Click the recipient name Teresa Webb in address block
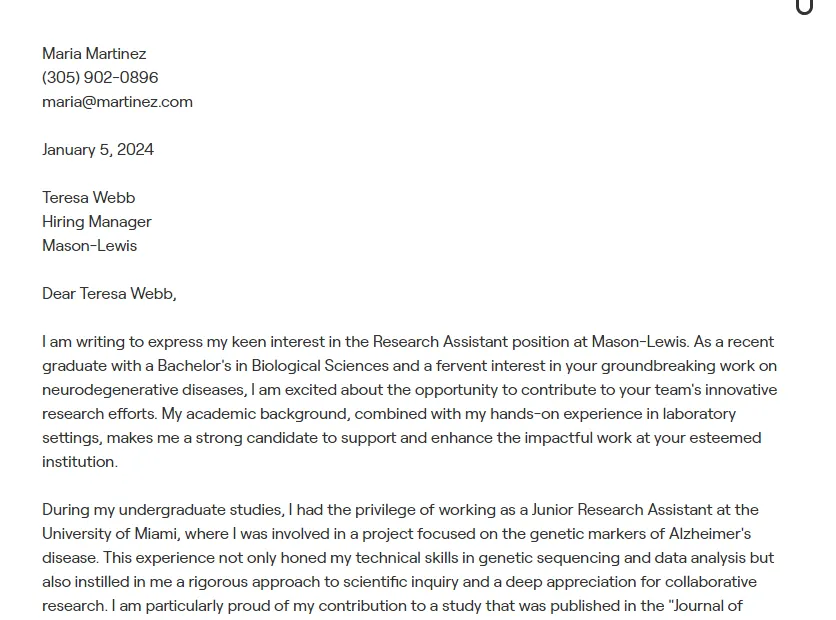The height and width of the screenshot is (620, 836). tap(89, 198)
